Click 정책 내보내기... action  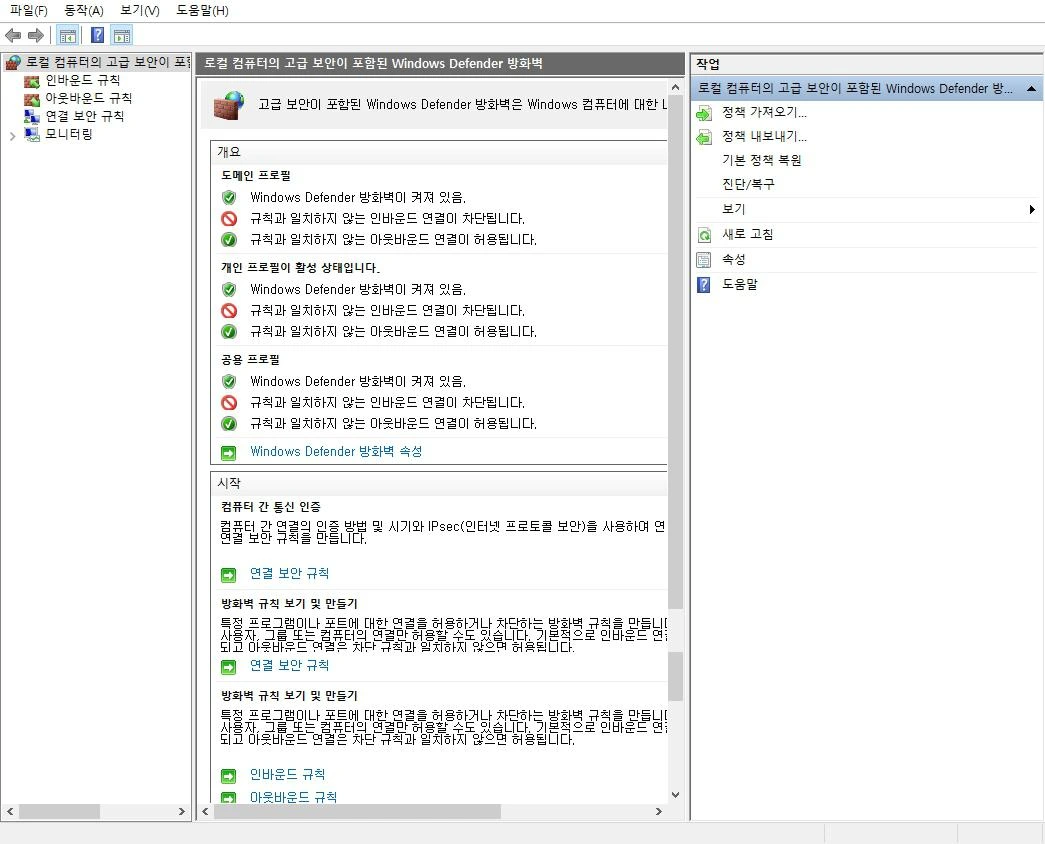click(x=764, y=136)
